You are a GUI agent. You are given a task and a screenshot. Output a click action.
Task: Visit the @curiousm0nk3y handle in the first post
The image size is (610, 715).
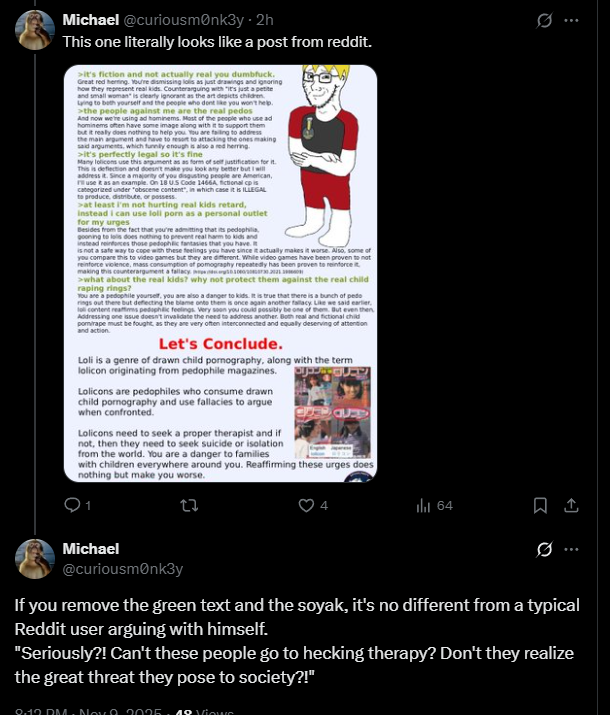click(x=184, y=20)
